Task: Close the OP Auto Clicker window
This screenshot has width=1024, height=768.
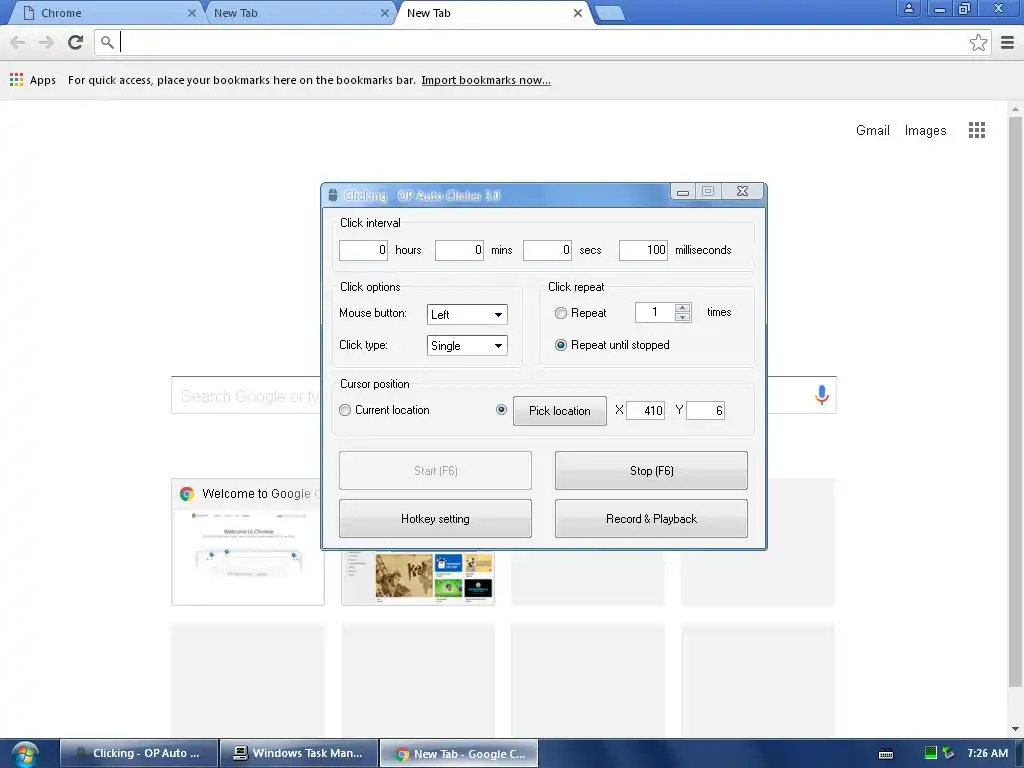Action: [742, 191]
